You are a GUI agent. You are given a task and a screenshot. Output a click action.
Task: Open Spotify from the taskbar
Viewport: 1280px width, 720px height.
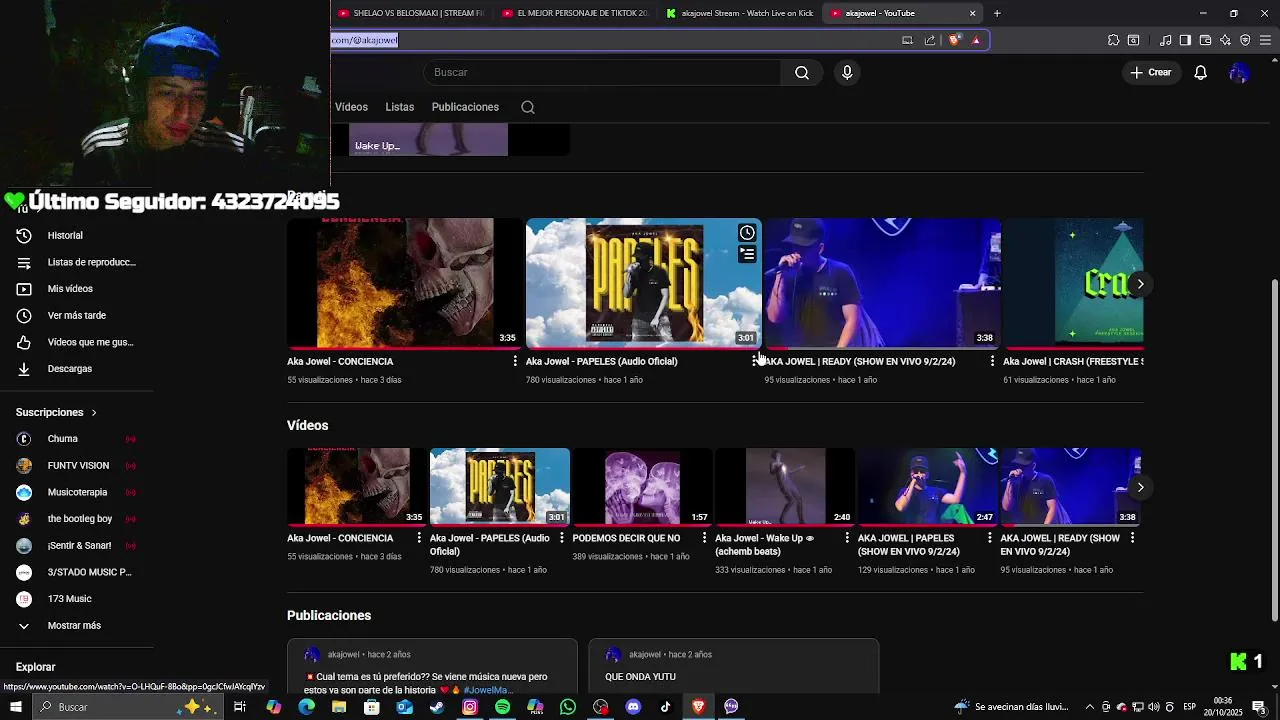pyautogui.click(x=502, y=707)
